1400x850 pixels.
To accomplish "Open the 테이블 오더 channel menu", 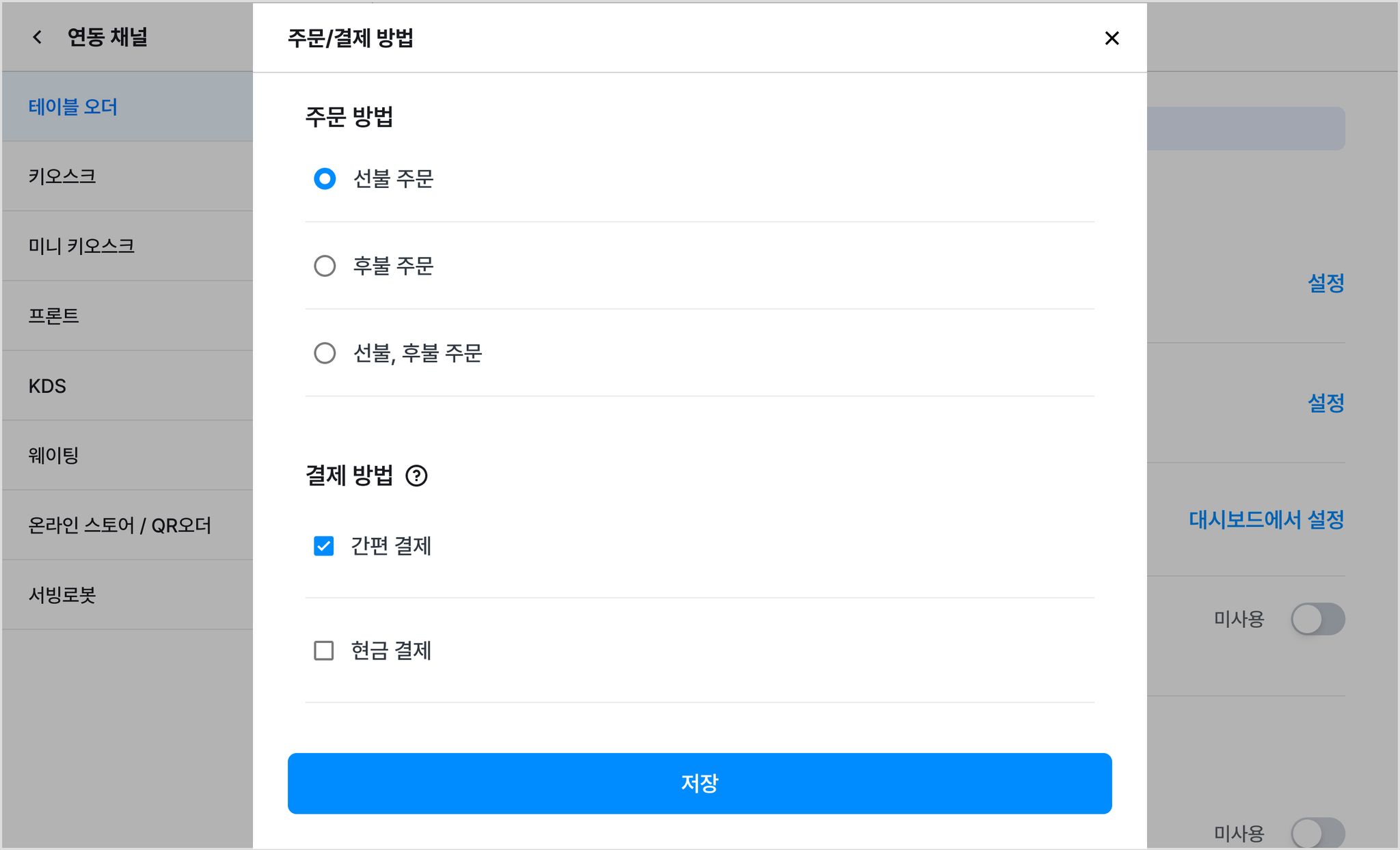I will (127, 107).
